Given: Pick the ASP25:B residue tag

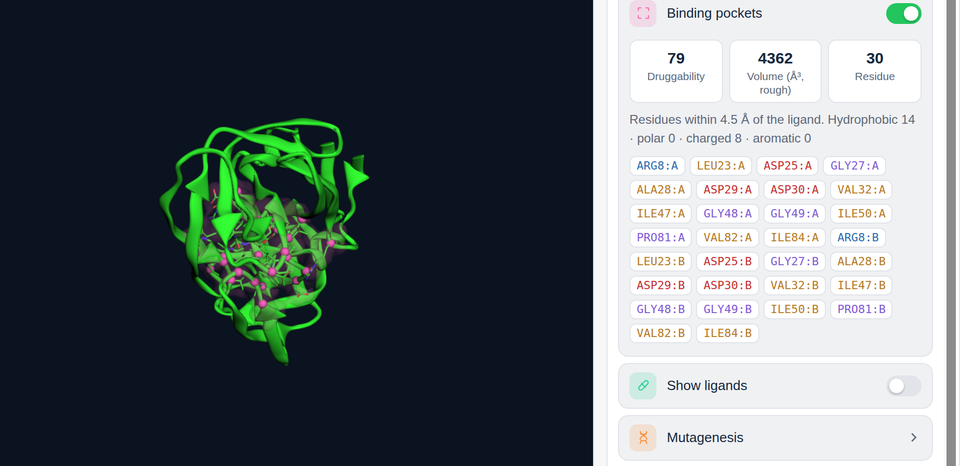Looking at the screenshot, I should (727, 261).
